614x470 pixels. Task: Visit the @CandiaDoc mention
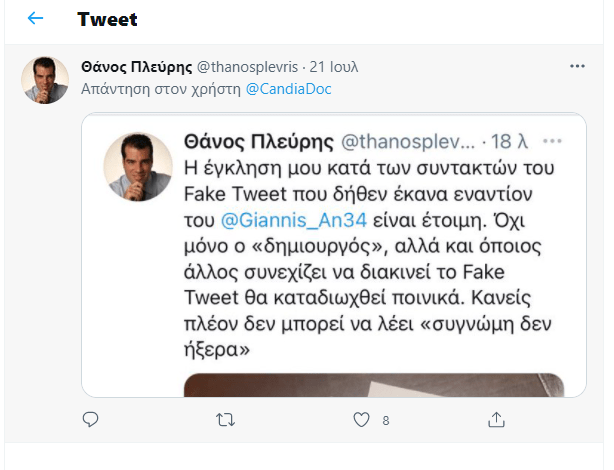(289, 88)
